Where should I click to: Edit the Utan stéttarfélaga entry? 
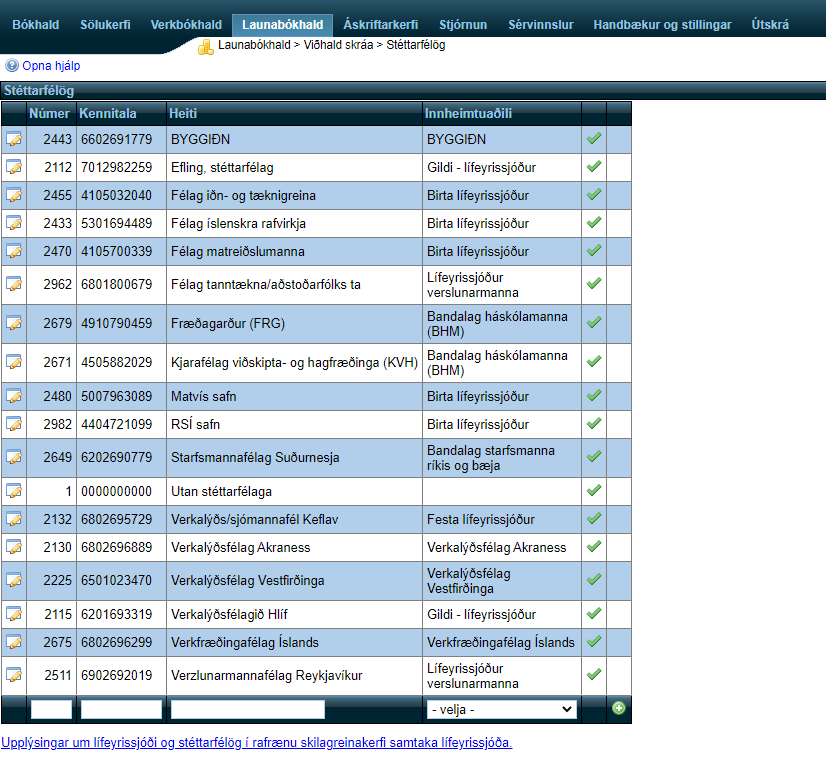click(14, 492)
